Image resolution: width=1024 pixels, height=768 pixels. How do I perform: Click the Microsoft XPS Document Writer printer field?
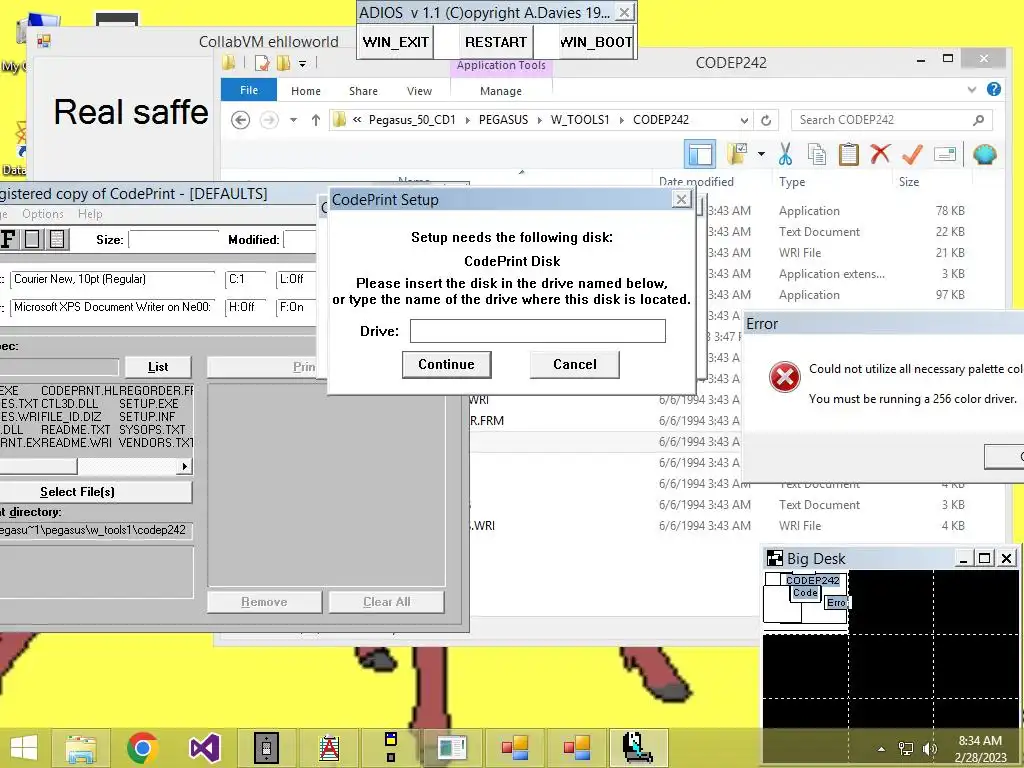[112, 307]
